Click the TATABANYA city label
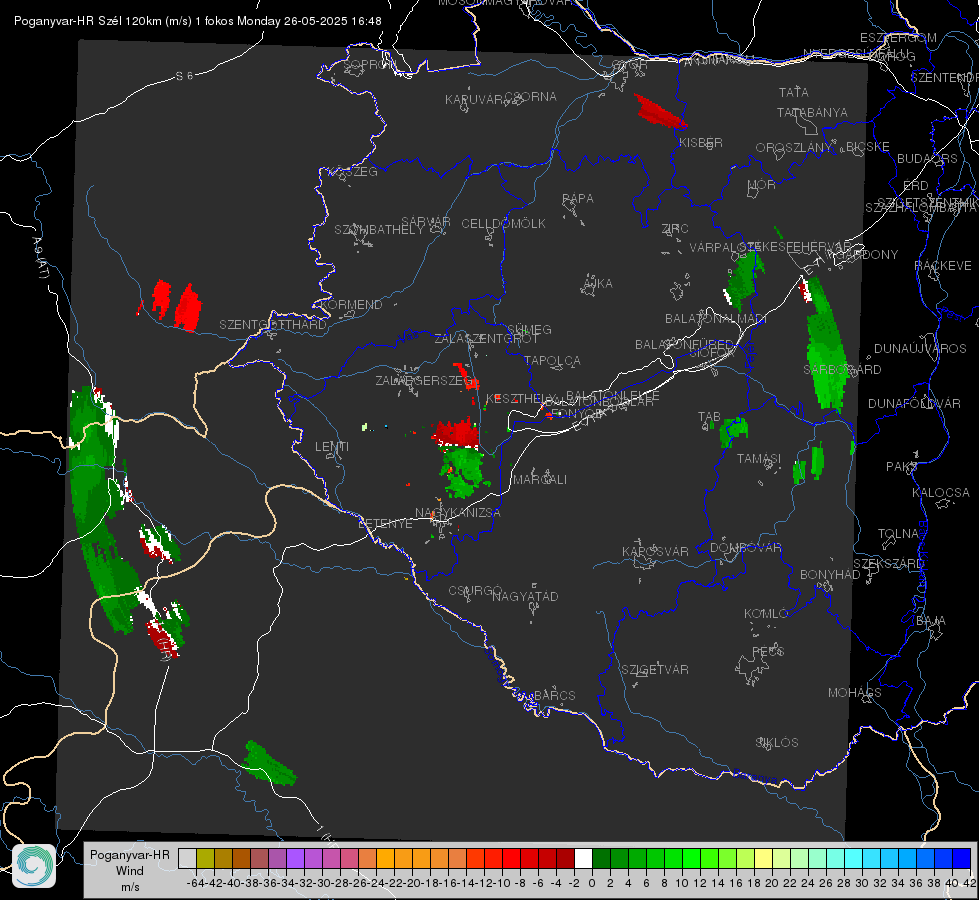 pos(812,113)
